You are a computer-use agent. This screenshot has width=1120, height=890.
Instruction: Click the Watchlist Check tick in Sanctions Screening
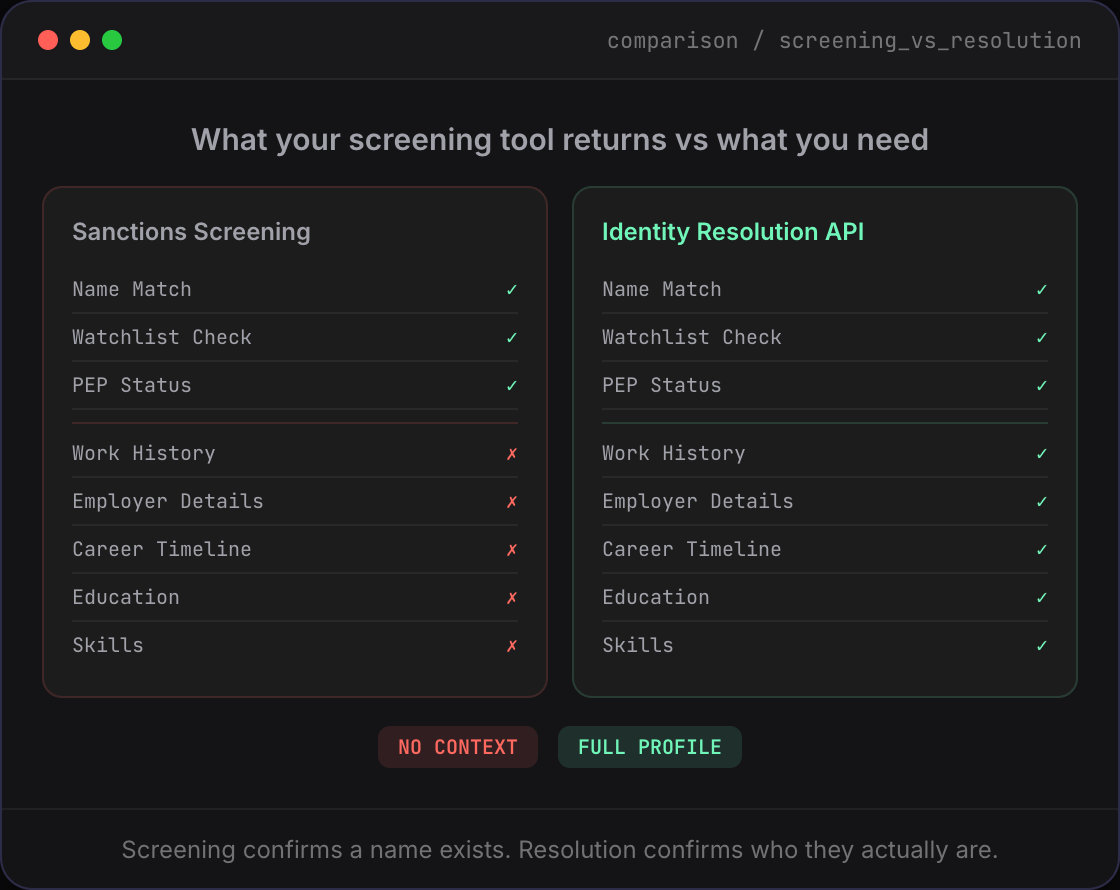(x=511, y=337)
